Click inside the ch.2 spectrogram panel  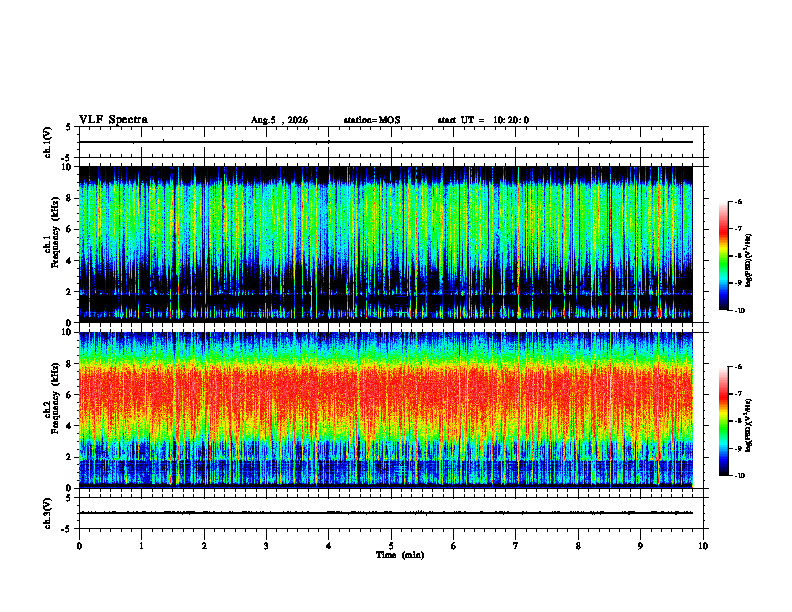(x=386, y=410)
